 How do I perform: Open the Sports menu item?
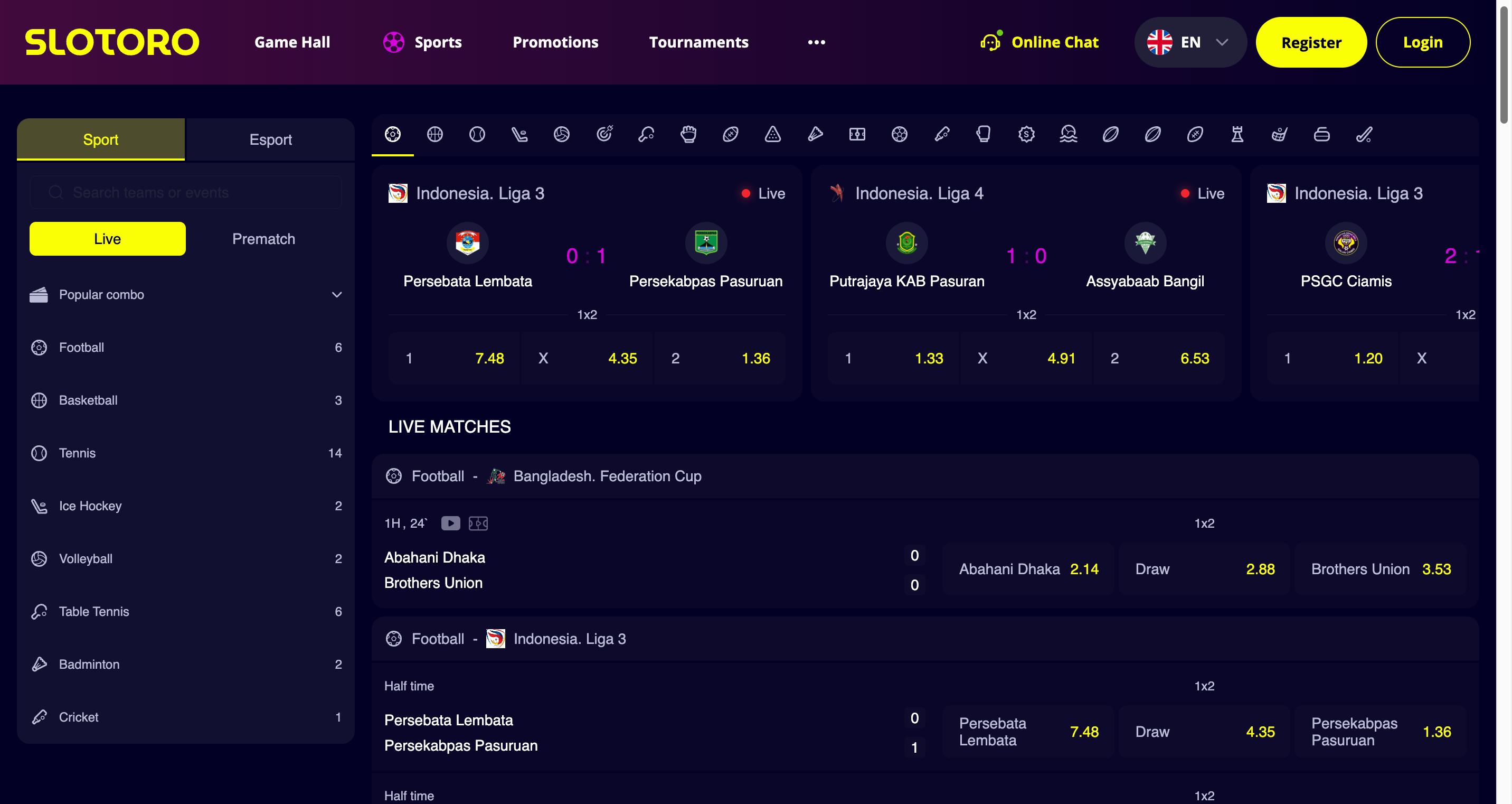[x=438, y=42]
